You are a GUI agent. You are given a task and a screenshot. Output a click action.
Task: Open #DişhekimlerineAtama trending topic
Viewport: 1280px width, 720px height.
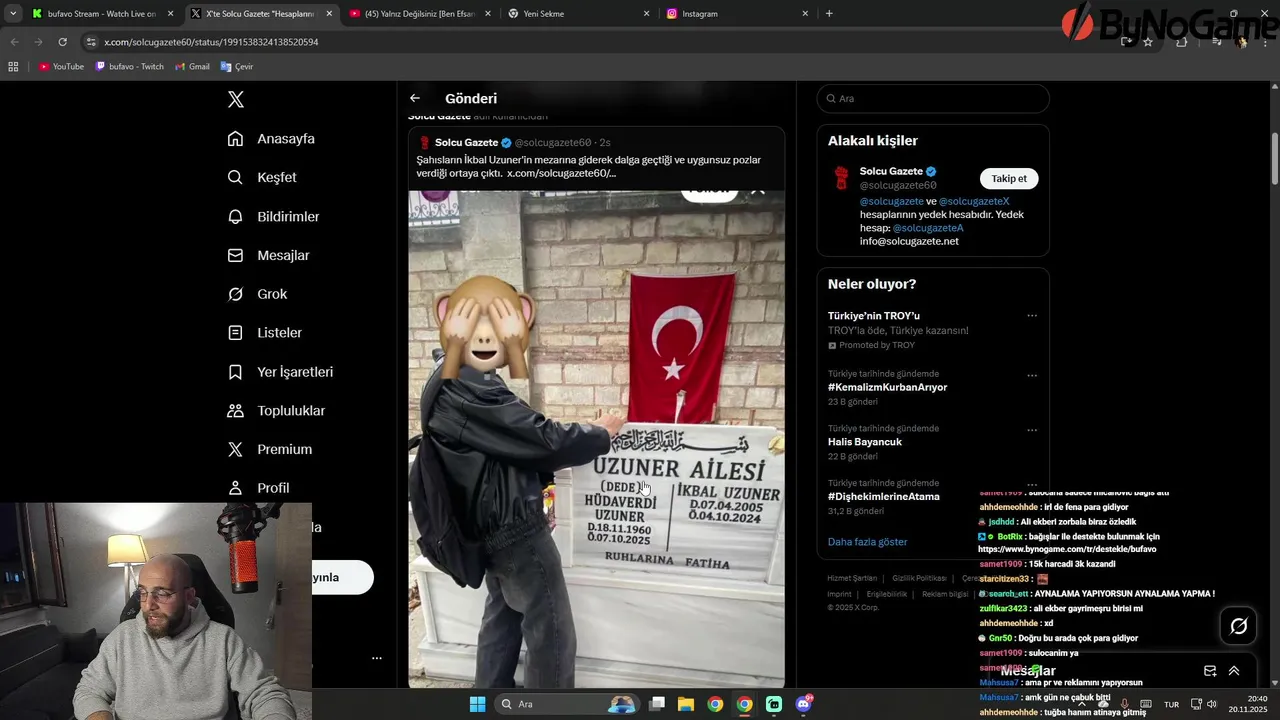click(884, 496)
